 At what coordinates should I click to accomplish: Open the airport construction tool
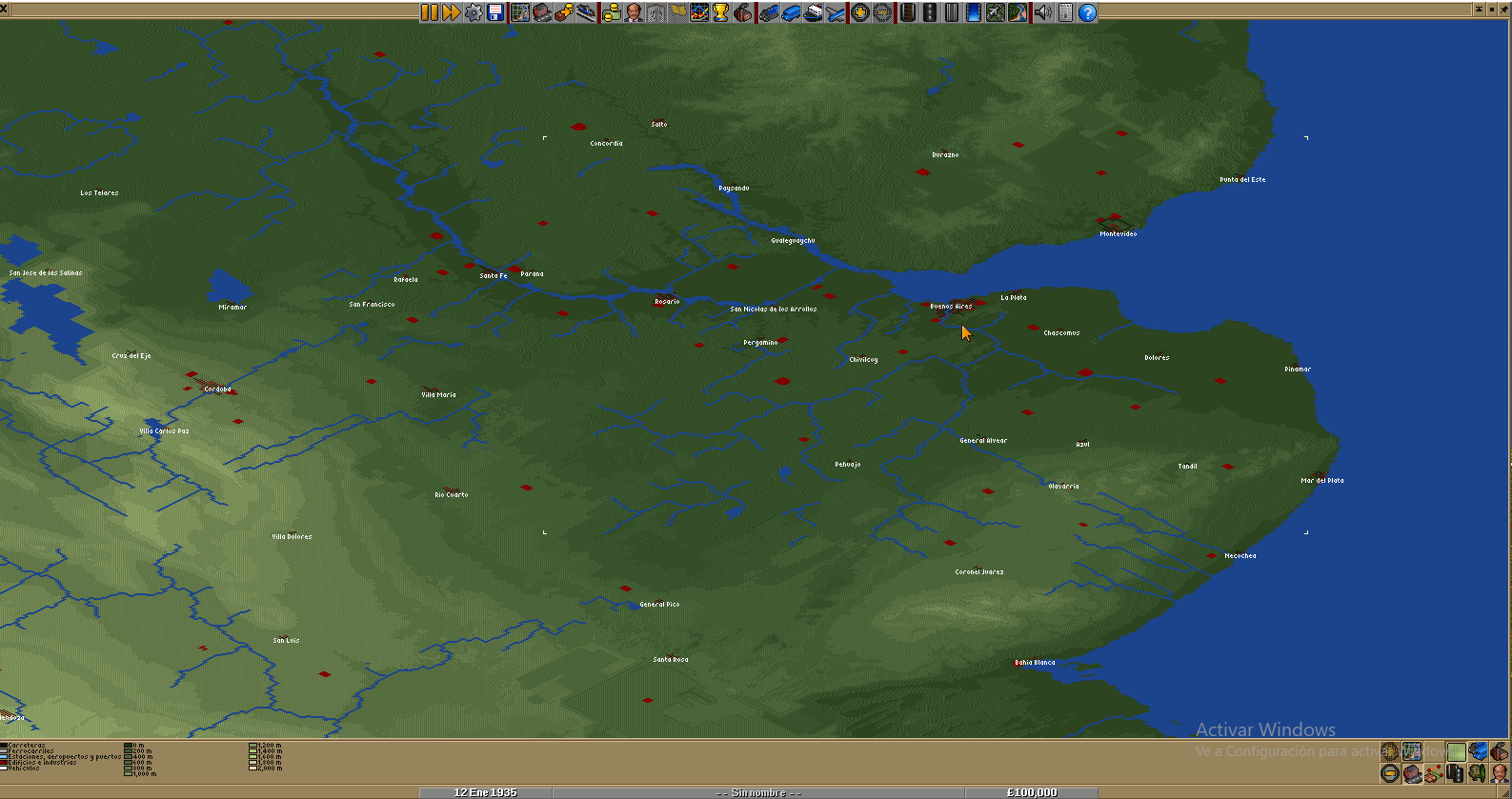tap(996, 12)
